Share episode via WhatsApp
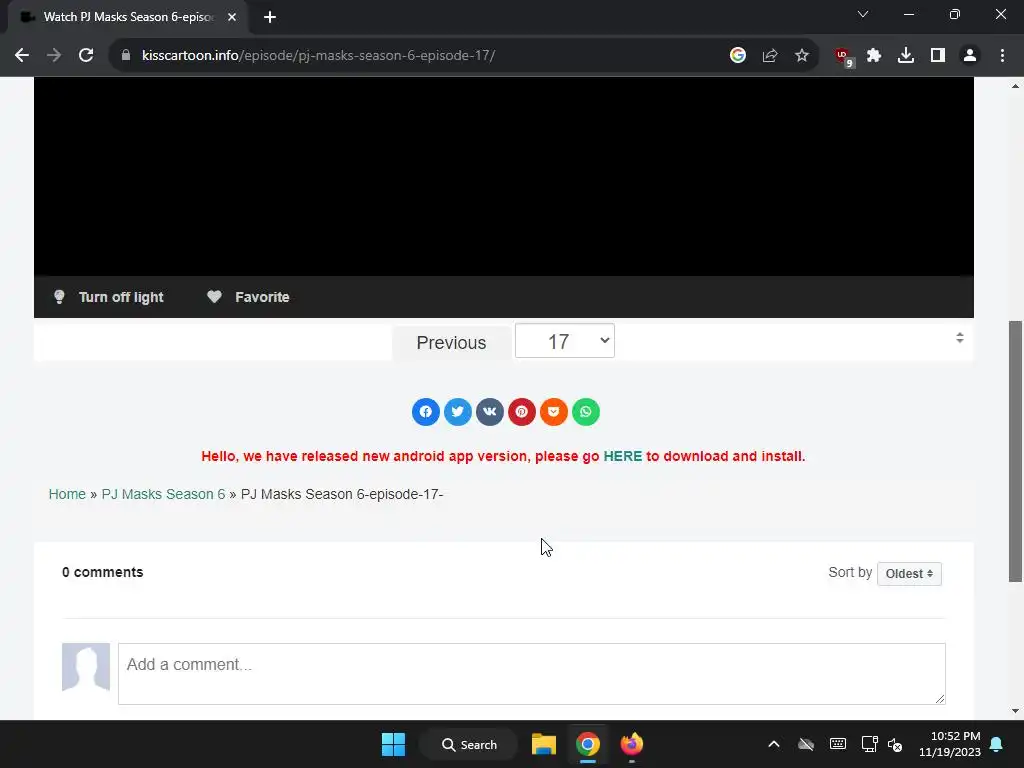The height and width of the screenshot is (768, 1024). (586, 412)
